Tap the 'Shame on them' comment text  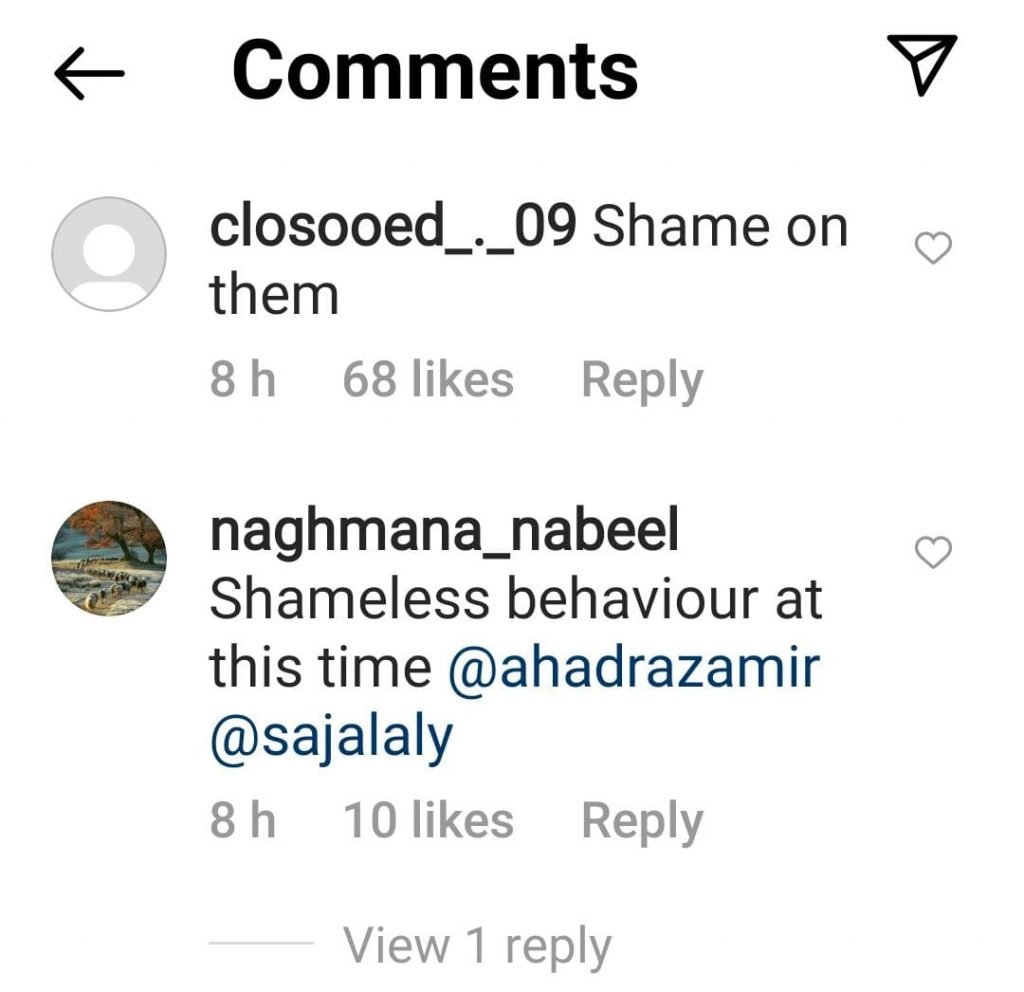click(x=528, y=261)
